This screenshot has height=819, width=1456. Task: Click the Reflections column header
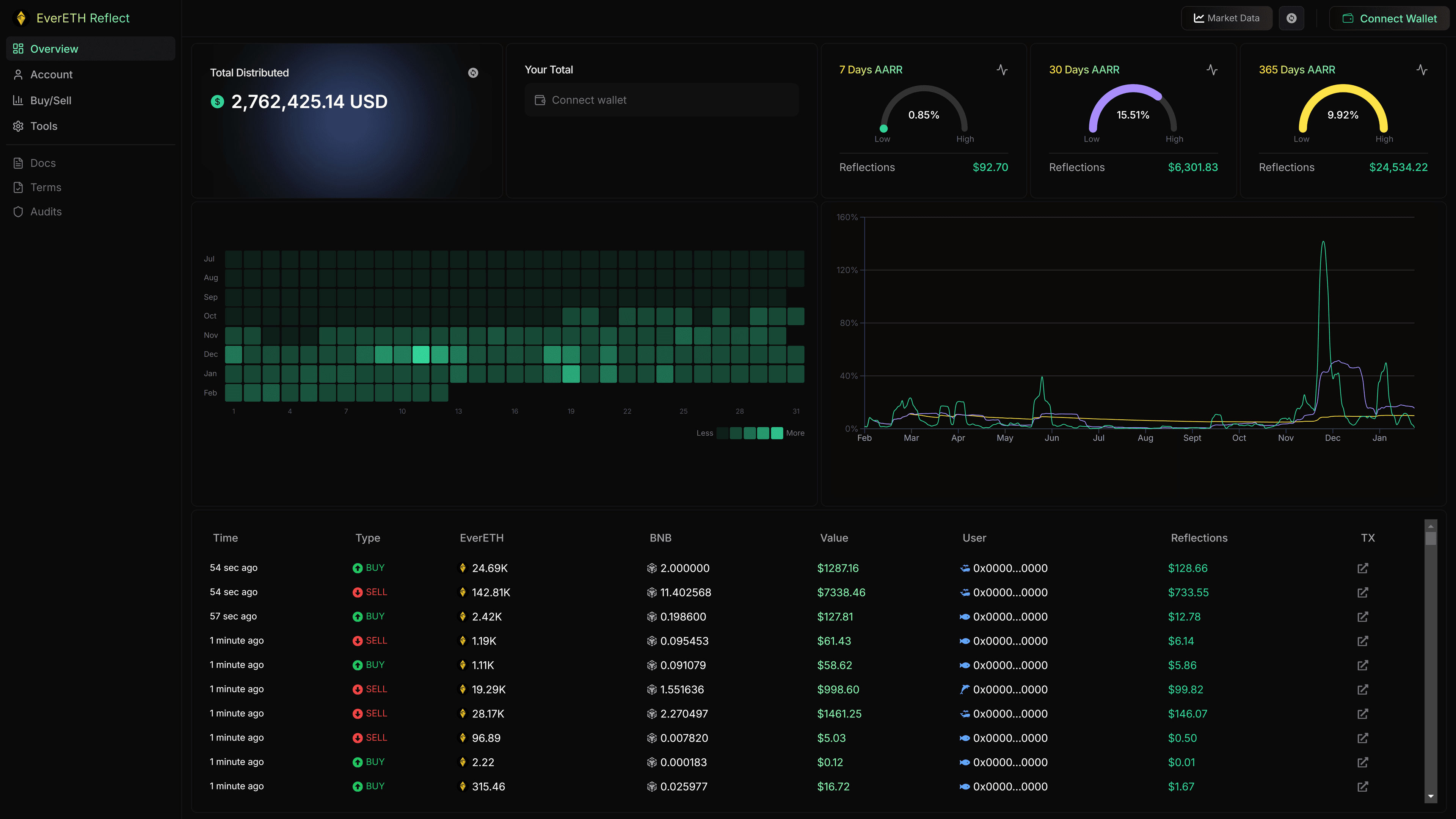point(1199,538)
